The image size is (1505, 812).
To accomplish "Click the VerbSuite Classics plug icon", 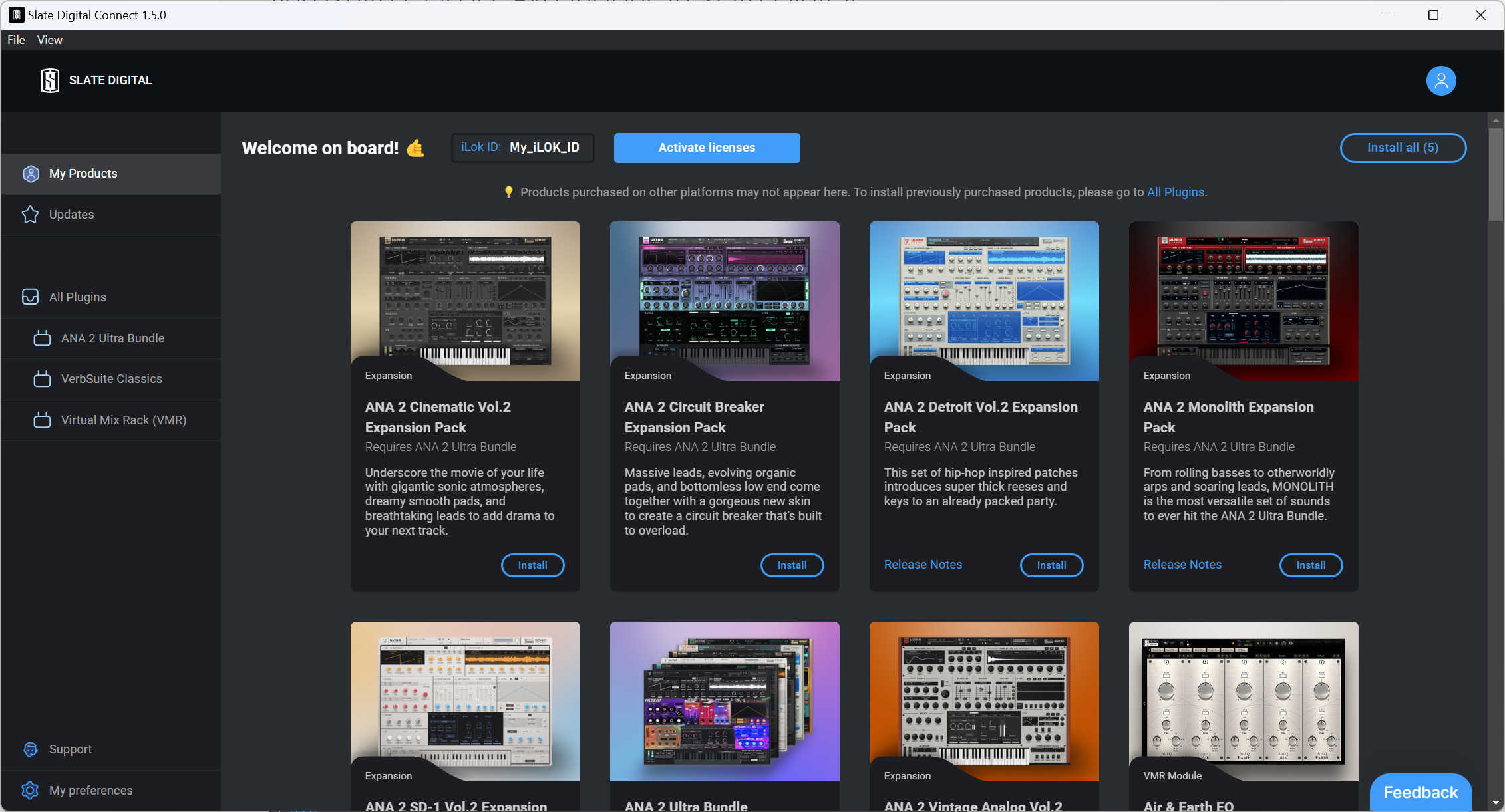I will [43, 379].
